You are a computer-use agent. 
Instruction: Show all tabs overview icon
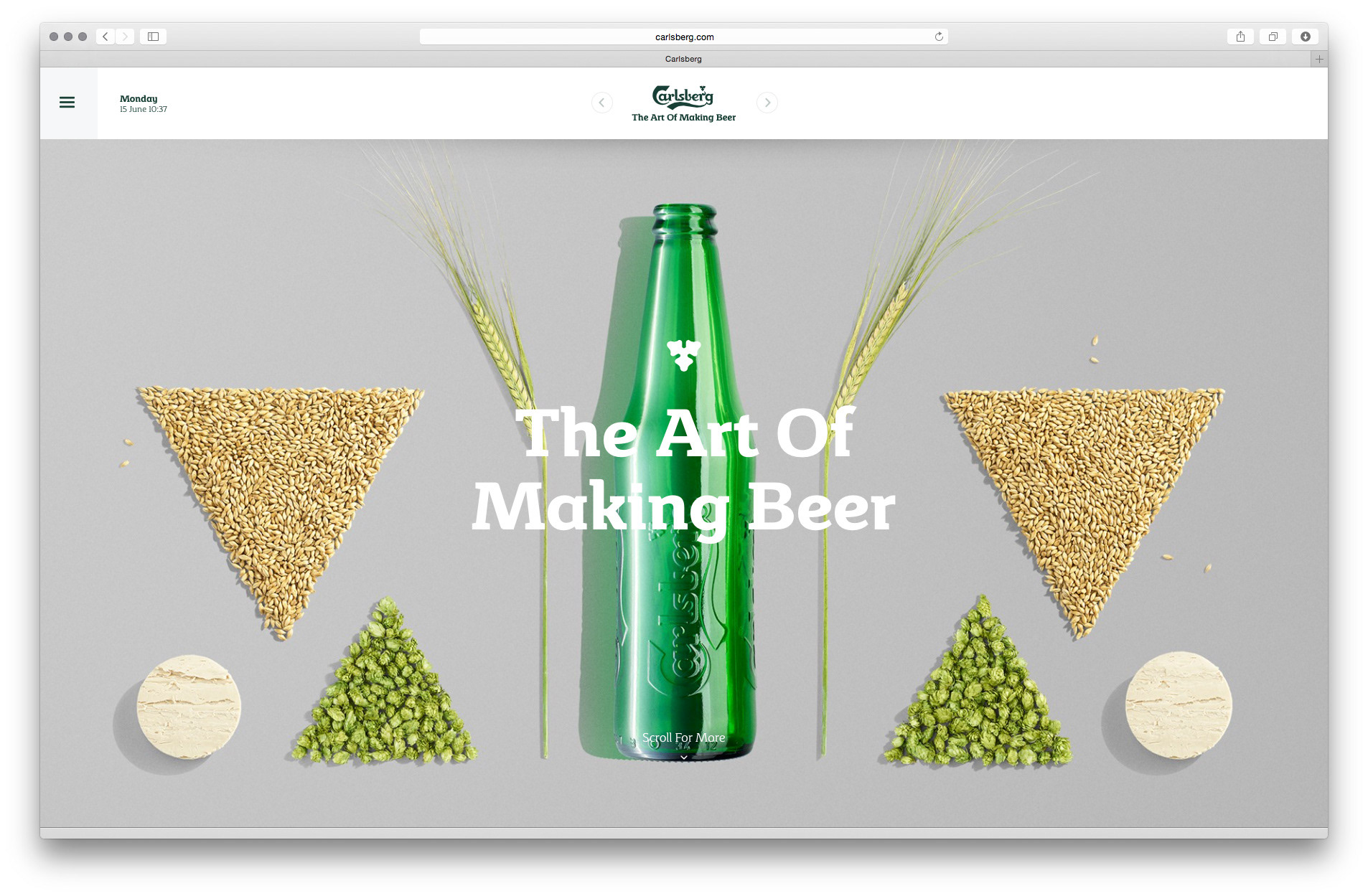pos(1273,37)
